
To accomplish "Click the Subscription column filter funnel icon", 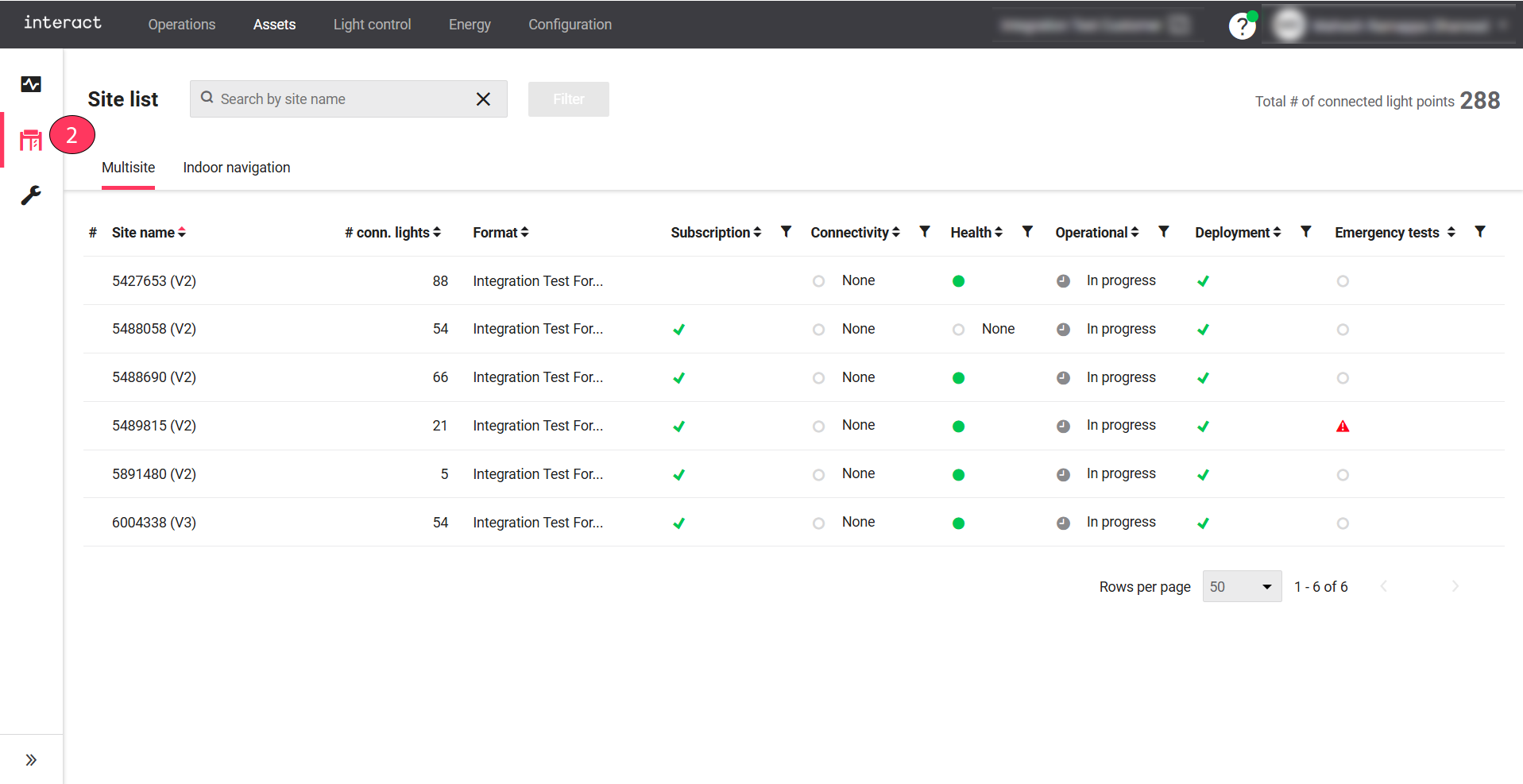I will pyautogui.click(x=786, y=232).
